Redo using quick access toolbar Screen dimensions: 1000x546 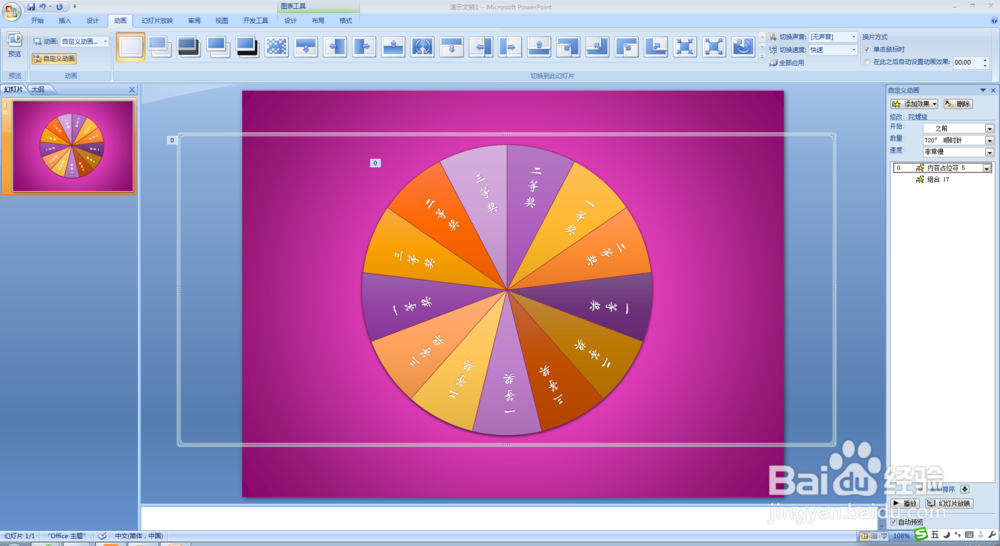pyautogui.click(x=59, y=6)
